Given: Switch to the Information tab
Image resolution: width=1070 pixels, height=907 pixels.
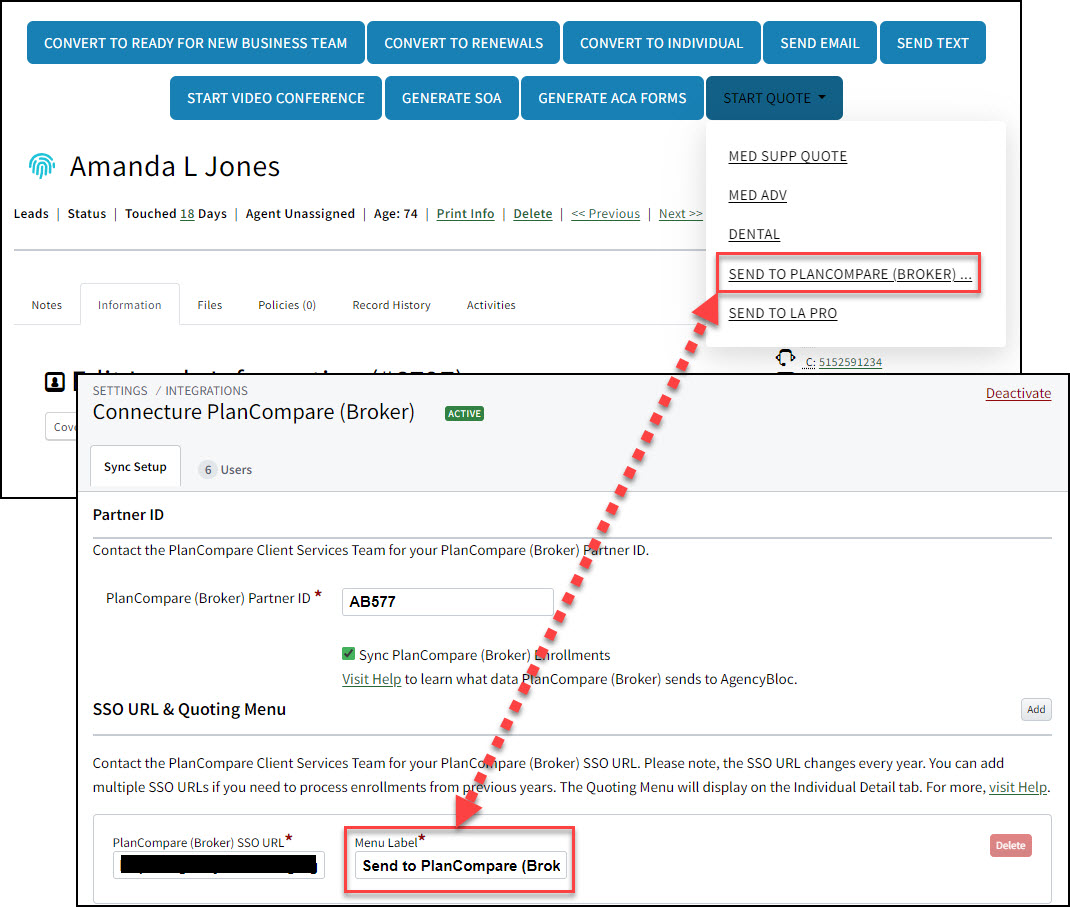Looking at the screenshot, I should [x=130, y=305].
